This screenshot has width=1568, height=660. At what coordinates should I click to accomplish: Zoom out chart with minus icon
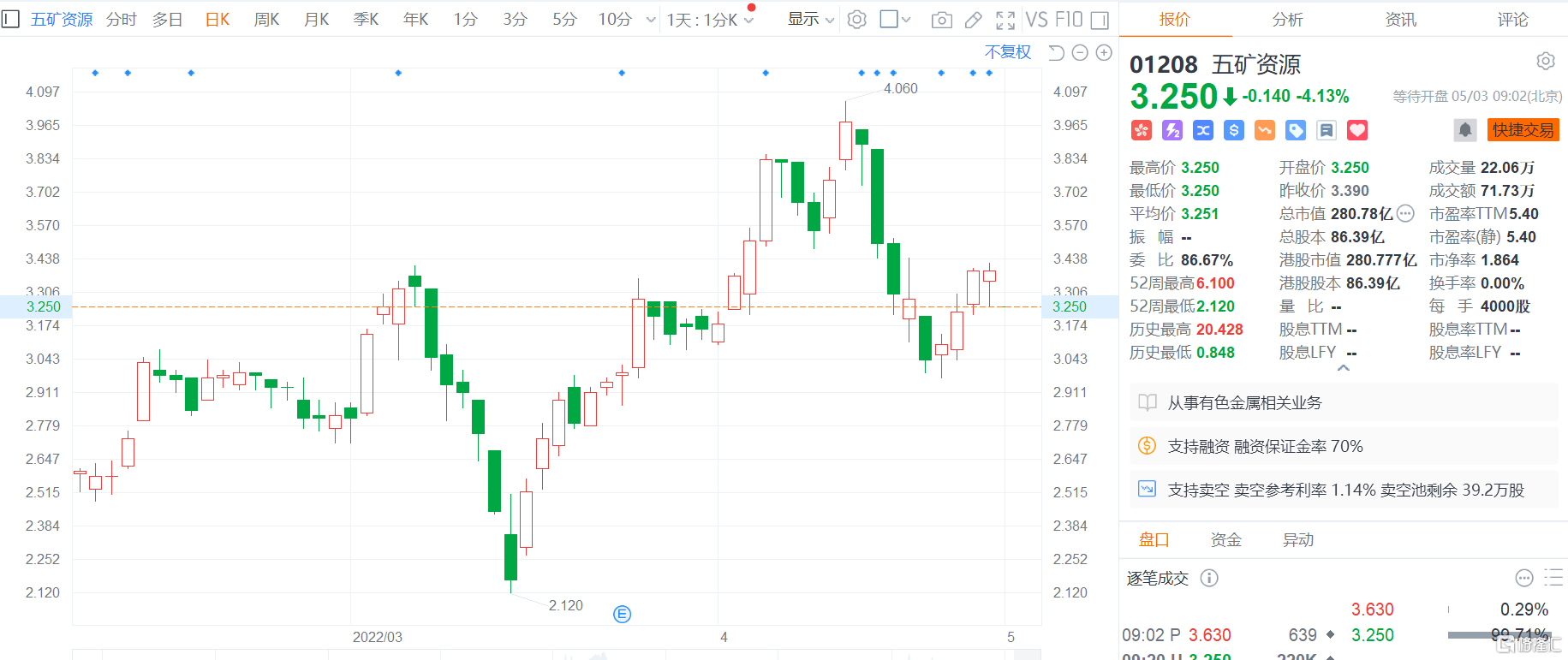coord(1080,53)
